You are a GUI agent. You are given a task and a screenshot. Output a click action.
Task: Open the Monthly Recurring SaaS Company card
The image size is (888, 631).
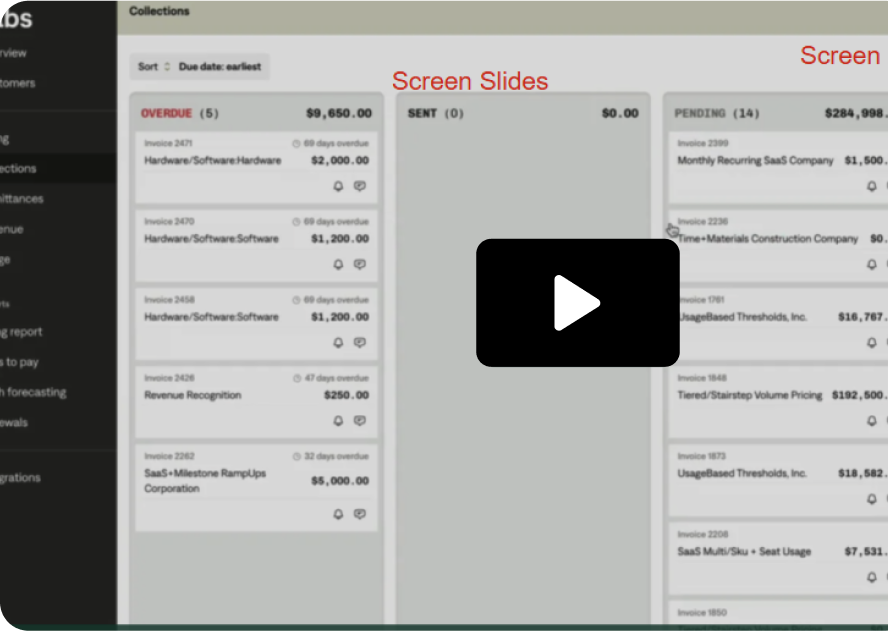778,168
